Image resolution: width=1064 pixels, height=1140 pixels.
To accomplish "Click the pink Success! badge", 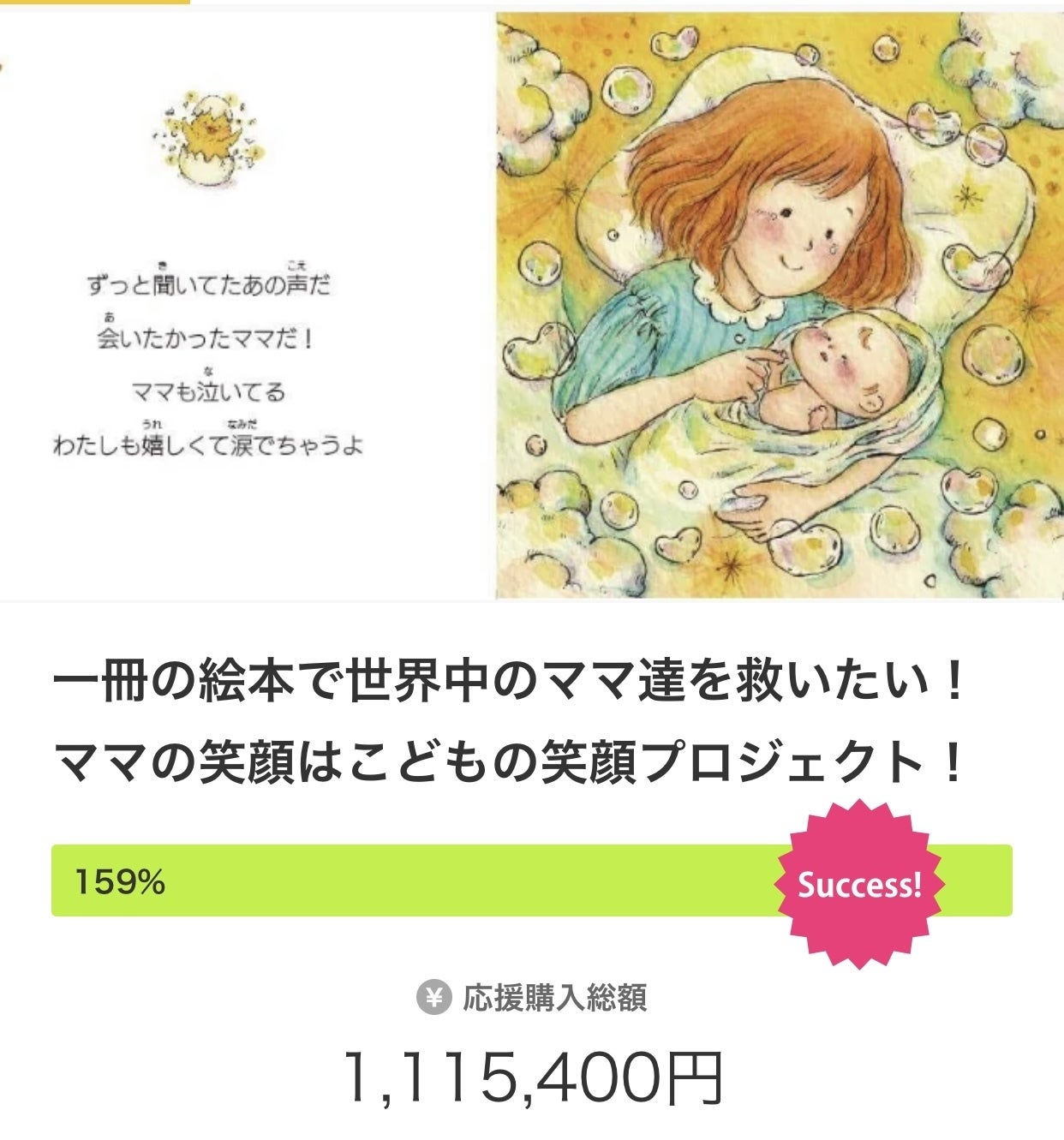I will click(858, 883).
